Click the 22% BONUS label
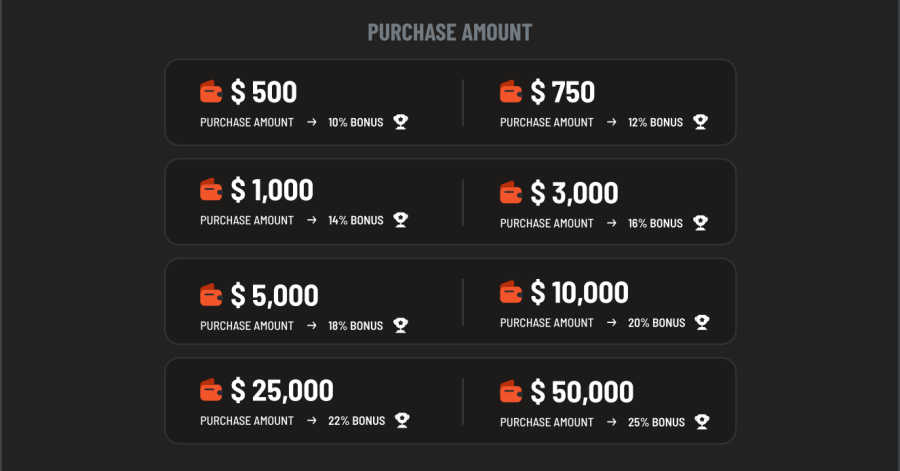This screenshot has height=471, width=900. click(x=356, y=421)
